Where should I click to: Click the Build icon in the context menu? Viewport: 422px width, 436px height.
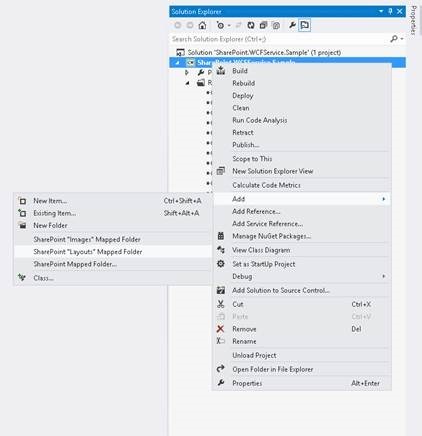pos(221,71)
